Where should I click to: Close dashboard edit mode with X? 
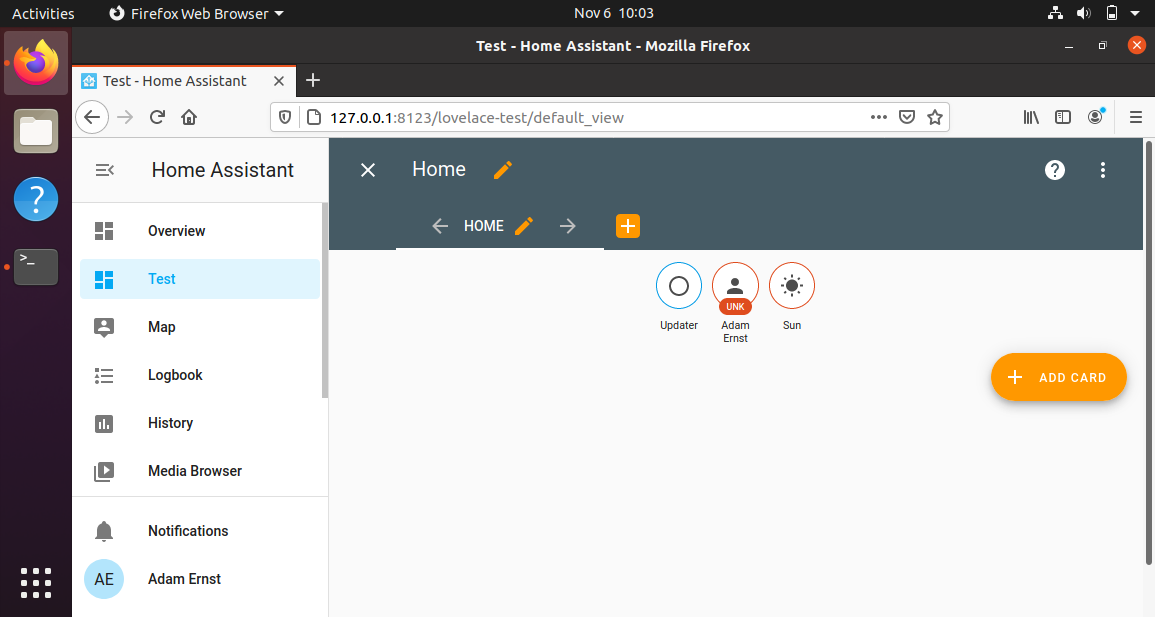tap(368, 170)
